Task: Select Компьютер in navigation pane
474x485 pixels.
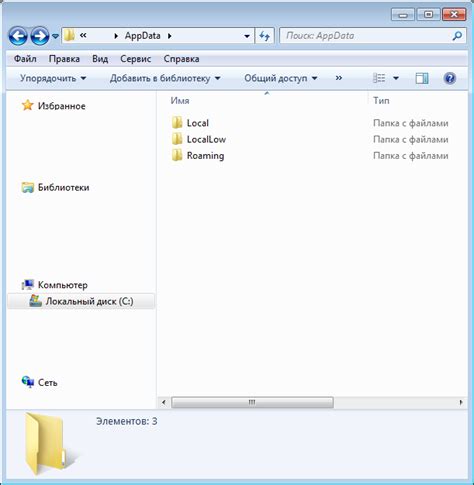Action: tap(63, 285)
